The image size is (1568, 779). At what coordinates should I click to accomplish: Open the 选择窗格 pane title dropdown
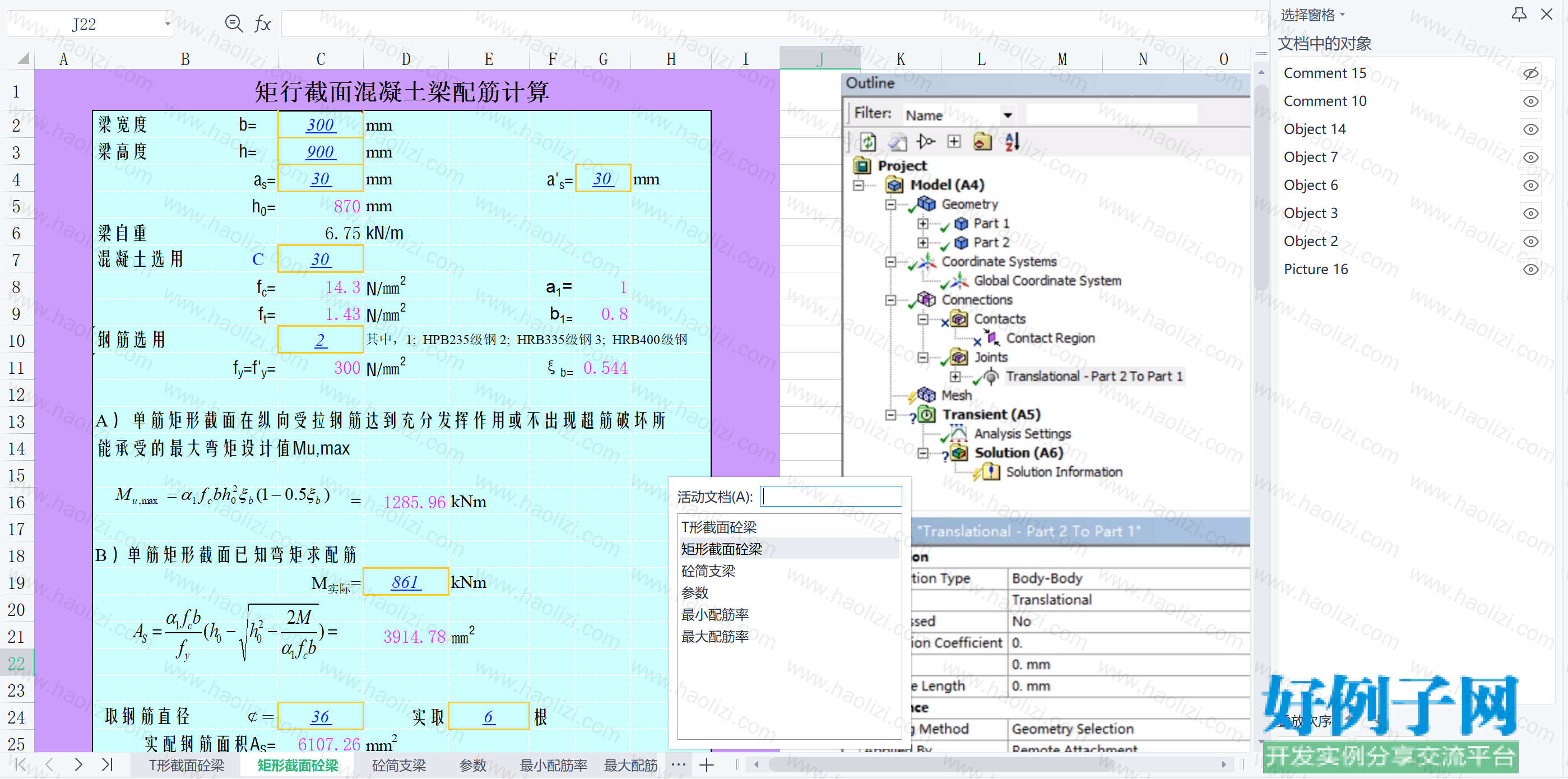pos(1342,14)
